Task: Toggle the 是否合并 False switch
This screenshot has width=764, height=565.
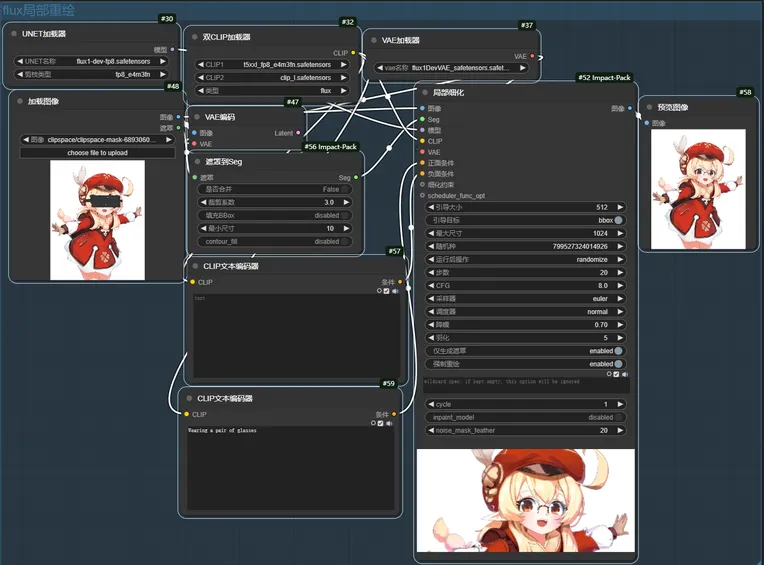Action: 345,189
